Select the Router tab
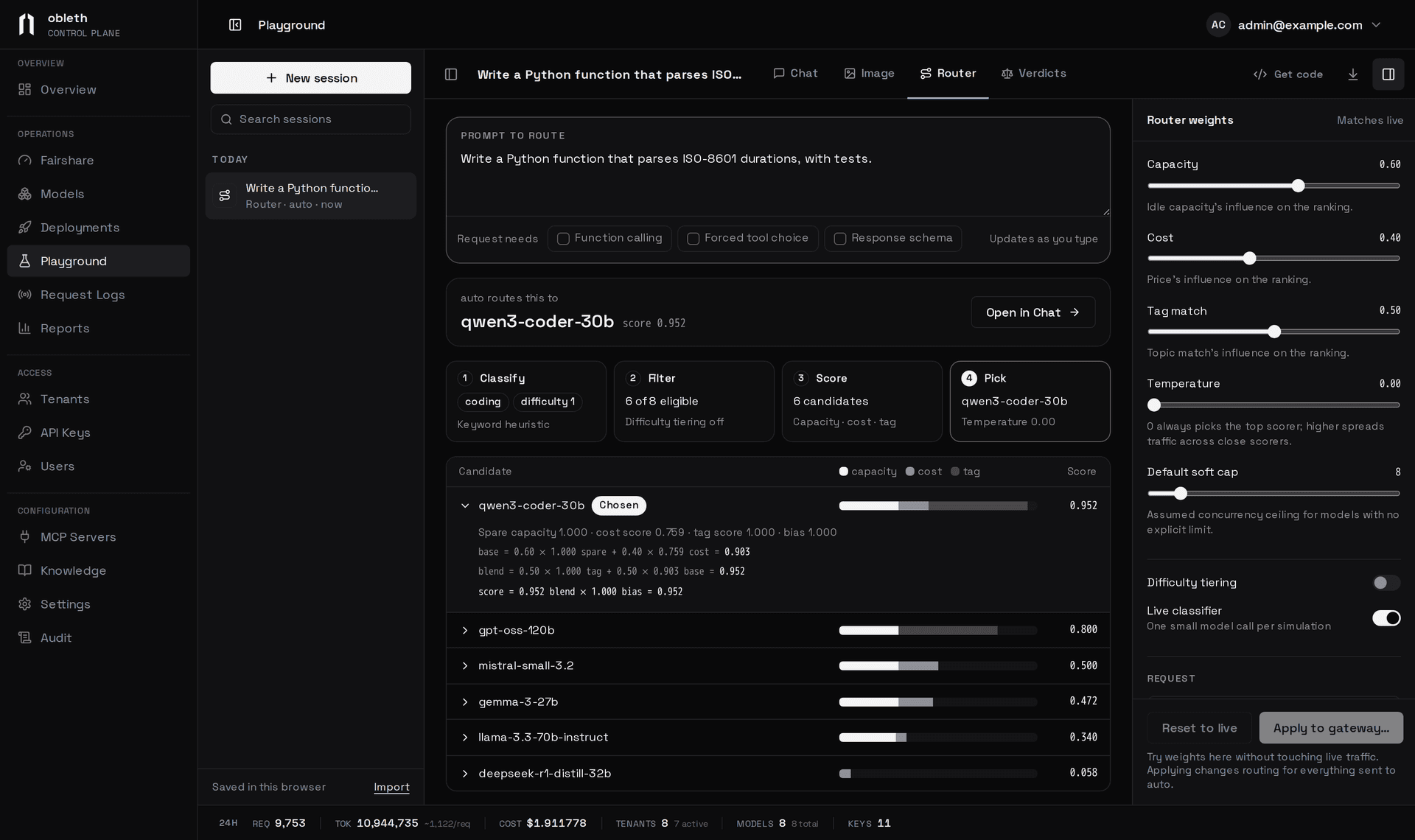Screen dimensions: 1415x840 pyautogui.click(x=948, y=74)
